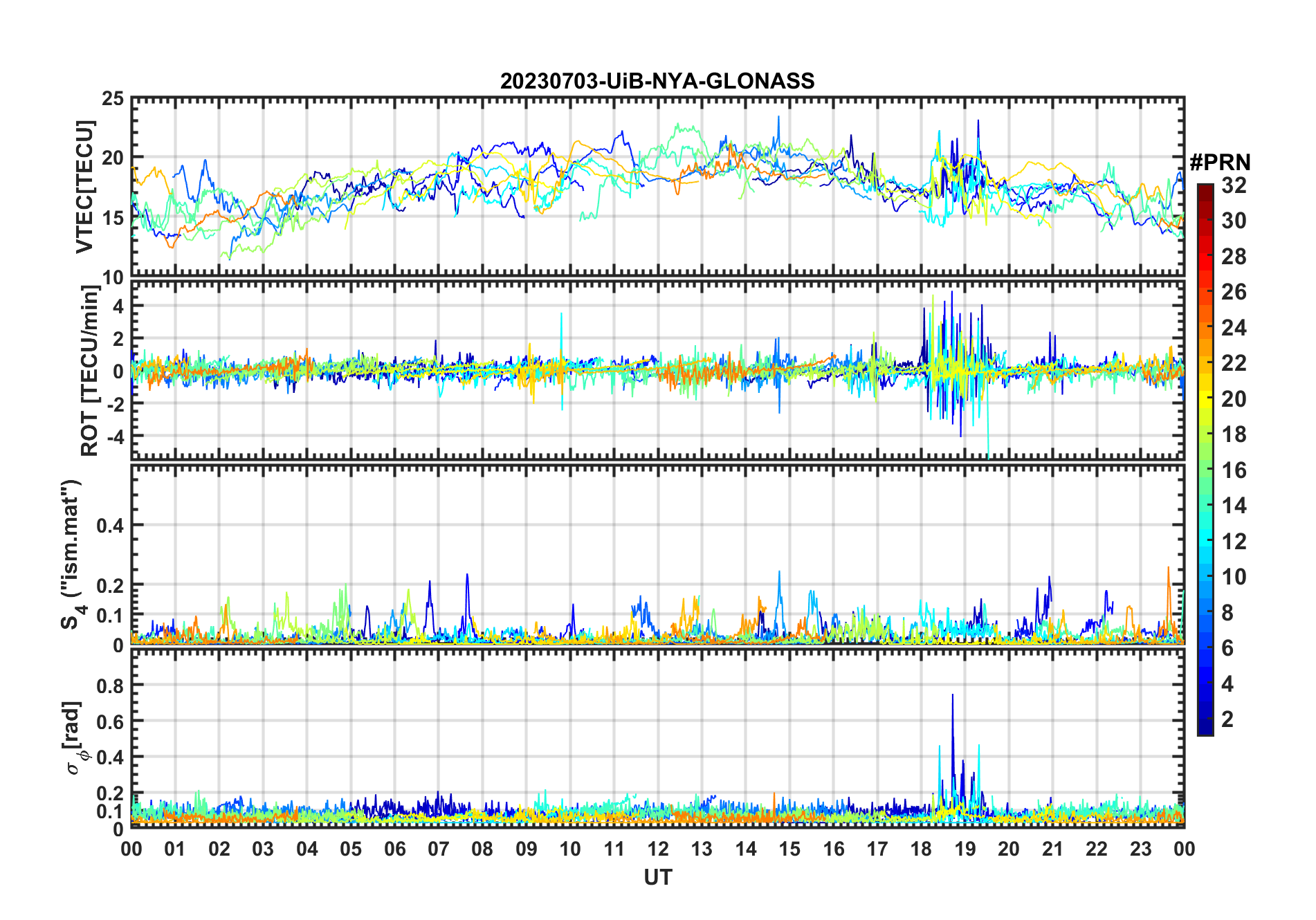Screen dimensions: 1316x920
Task: Click colorbar tick label 14
Action: [x=1234, y=506]
